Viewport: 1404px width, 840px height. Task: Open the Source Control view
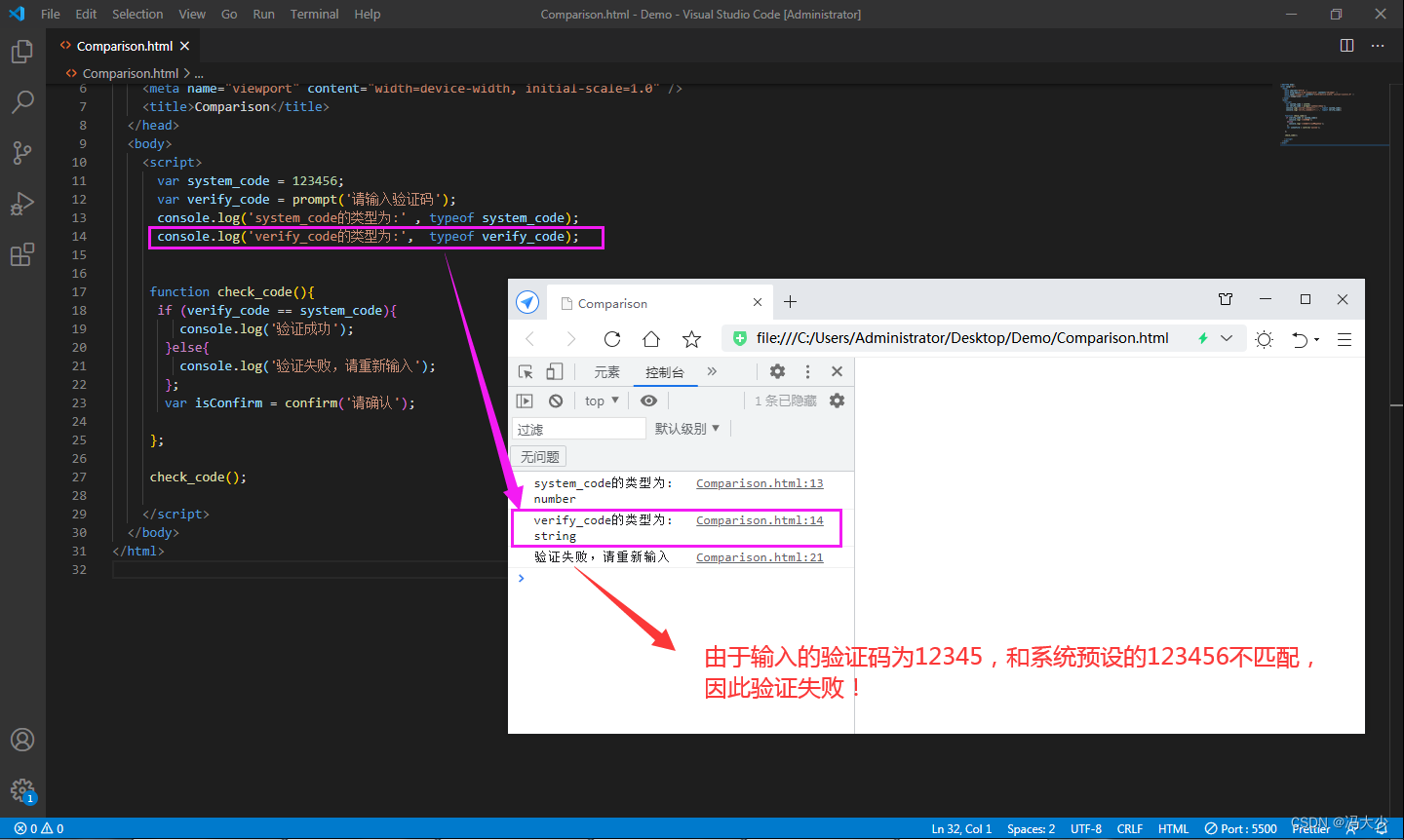tap(21, 152)
